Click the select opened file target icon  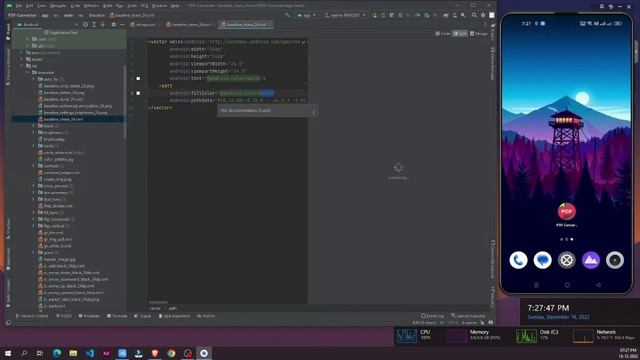[85, 24]
